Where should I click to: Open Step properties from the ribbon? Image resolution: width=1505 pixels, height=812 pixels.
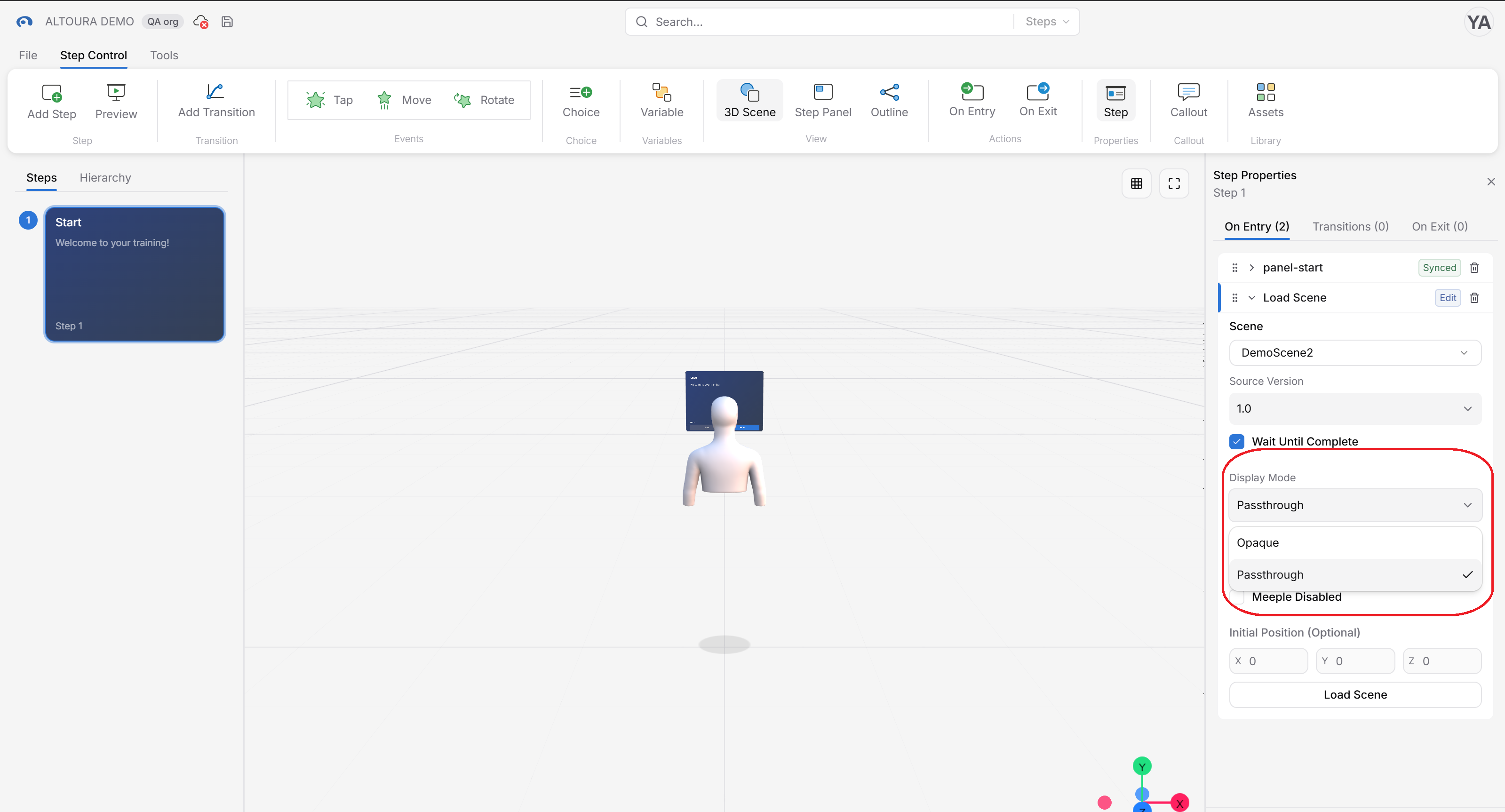click(x=1115, y=101)
